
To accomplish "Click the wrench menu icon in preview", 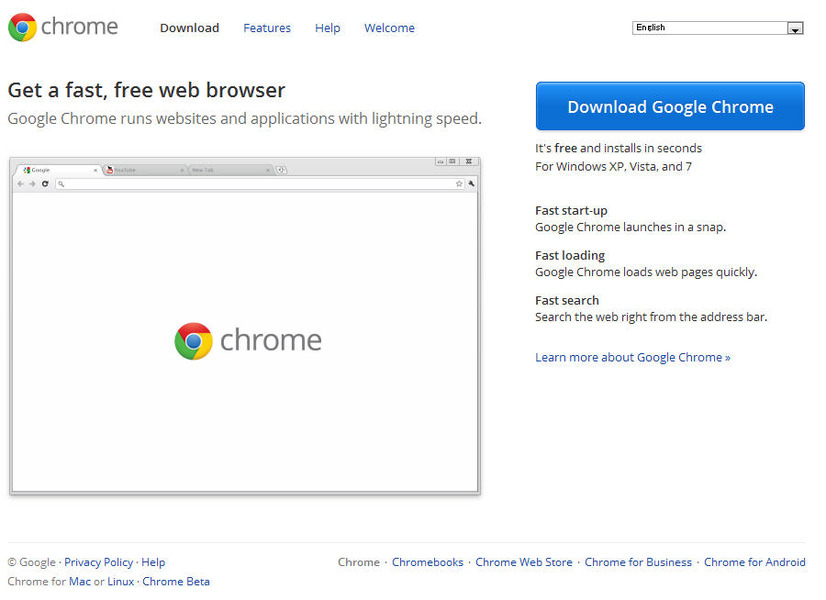I will [471, 184].
